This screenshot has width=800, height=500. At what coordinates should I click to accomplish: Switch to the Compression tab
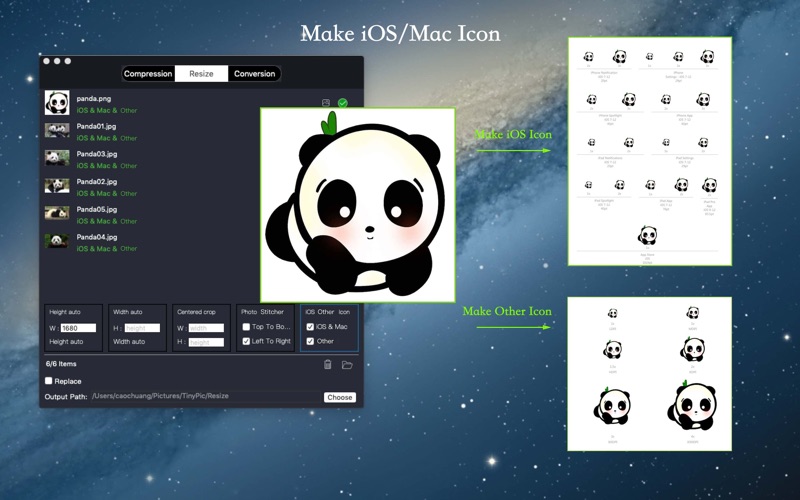tap(148, 74)
